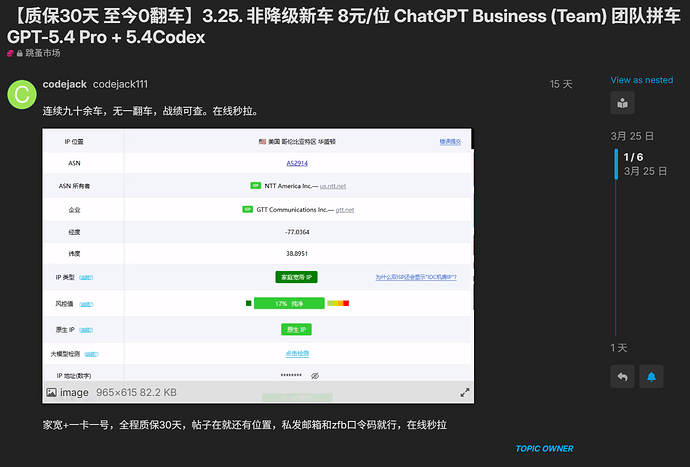Click the 38.8951 latitude value
690x467 pixels.
tap(297, 254)
